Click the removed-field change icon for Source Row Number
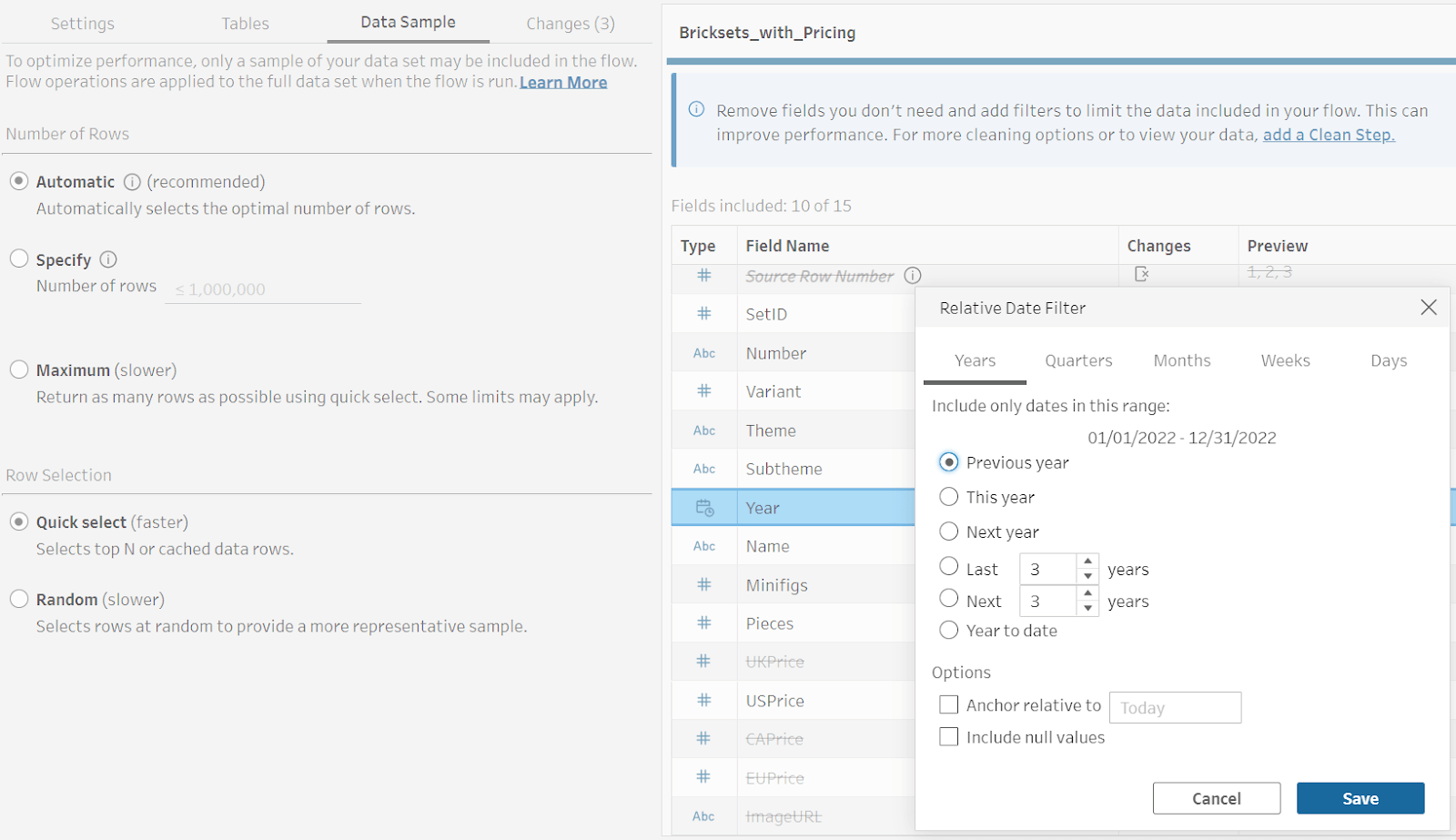Screen dimensions: 1456x840 point(1141,273)
